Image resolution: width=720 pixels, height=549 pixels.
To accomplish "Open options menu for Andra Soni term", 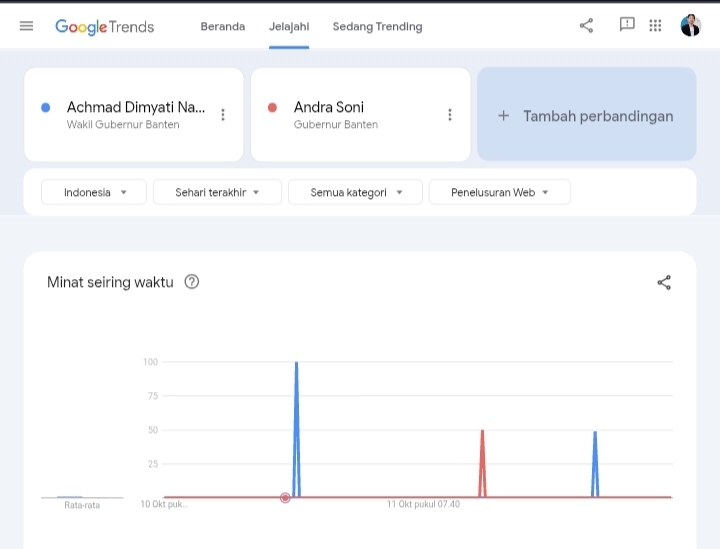I will (x=450, y=115).
